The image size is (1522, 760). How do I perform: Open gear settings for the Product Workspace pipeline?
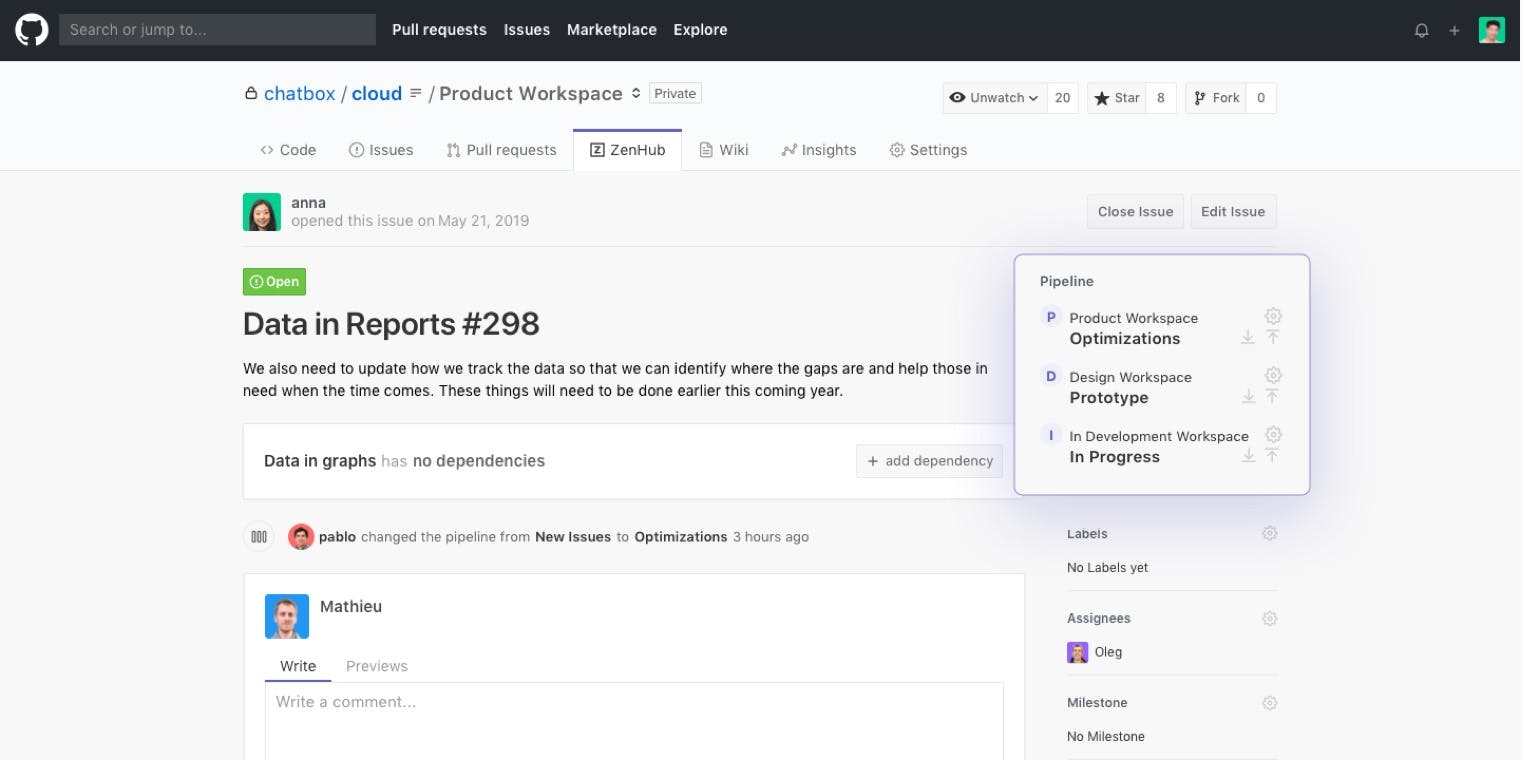click(x=1273, y=316)
